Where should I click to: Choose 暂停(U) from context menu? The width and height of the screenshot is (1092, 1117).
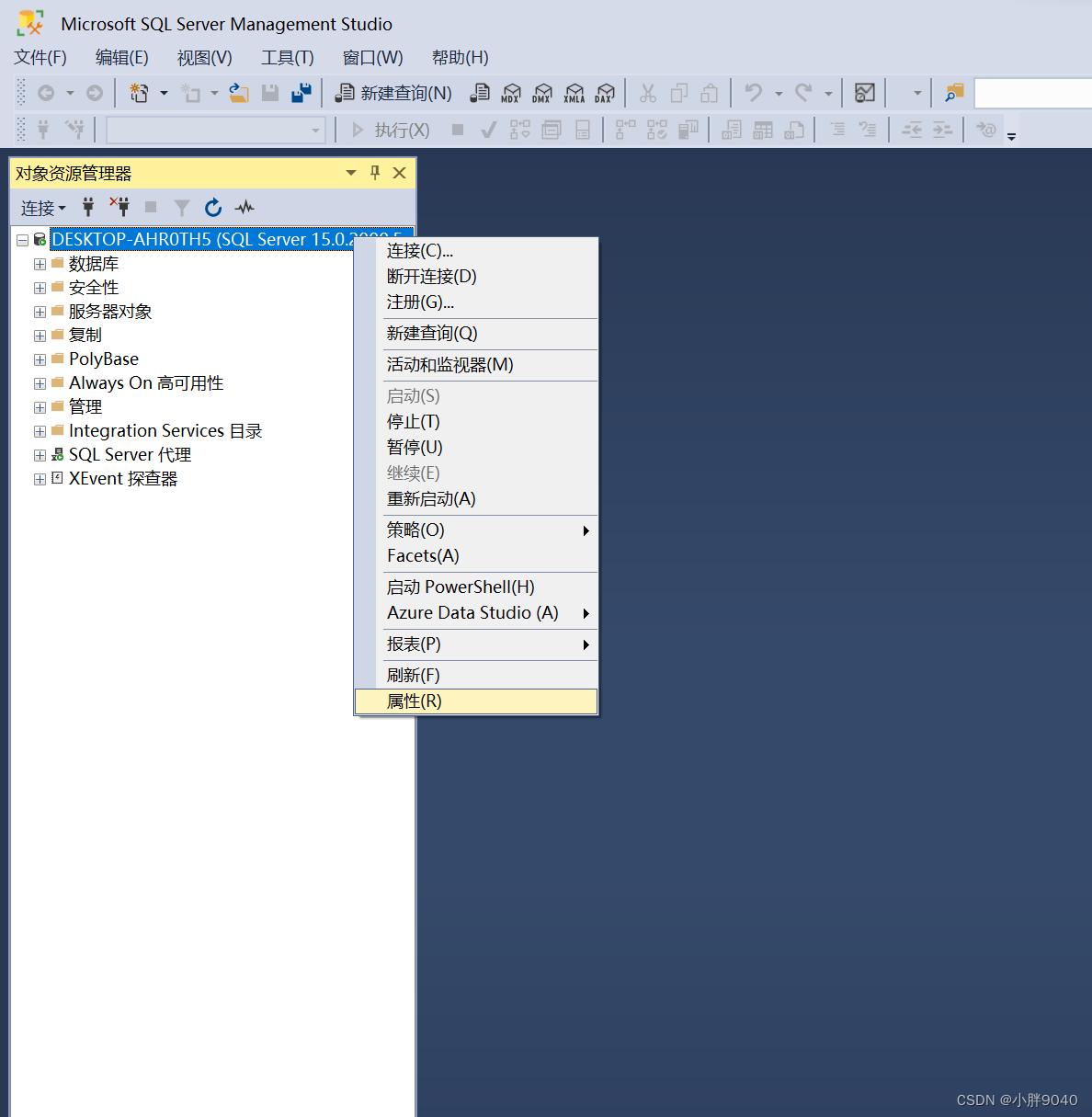tap(476, 448)
